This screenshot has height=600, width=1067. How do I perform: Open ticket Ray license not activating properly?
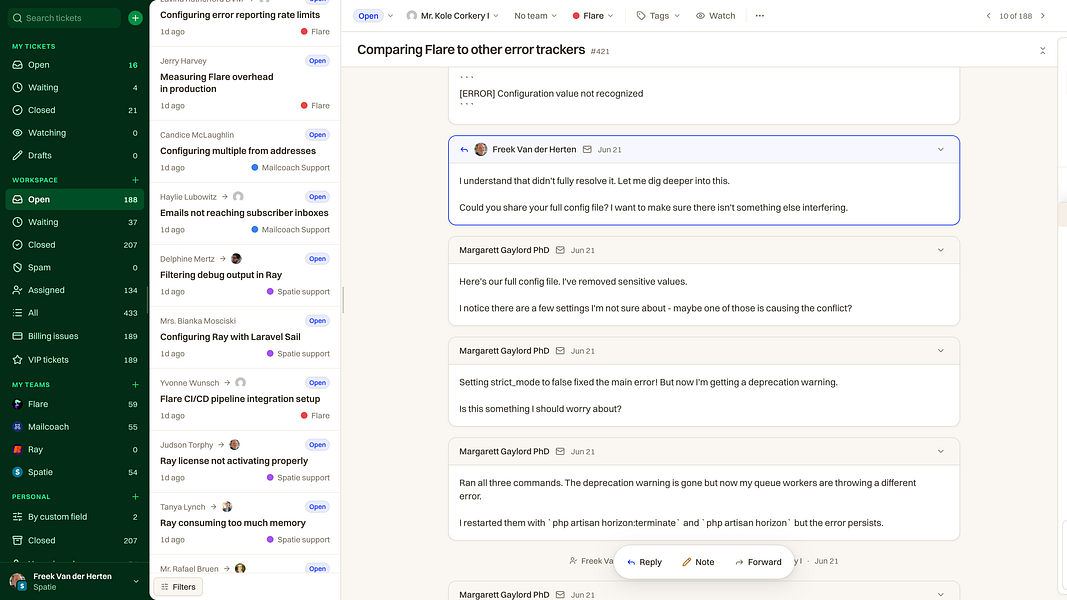245,461
